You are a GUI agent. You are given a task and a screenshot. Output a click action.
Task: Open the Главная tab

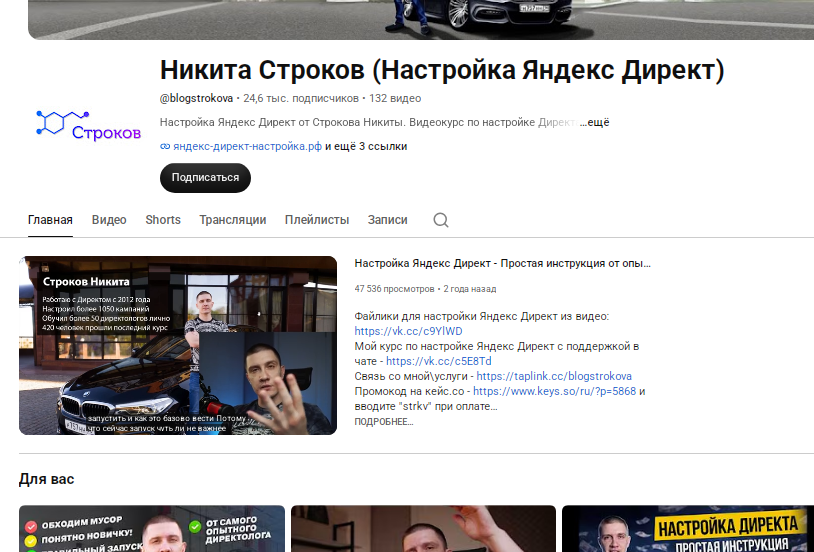pos(50,220)
